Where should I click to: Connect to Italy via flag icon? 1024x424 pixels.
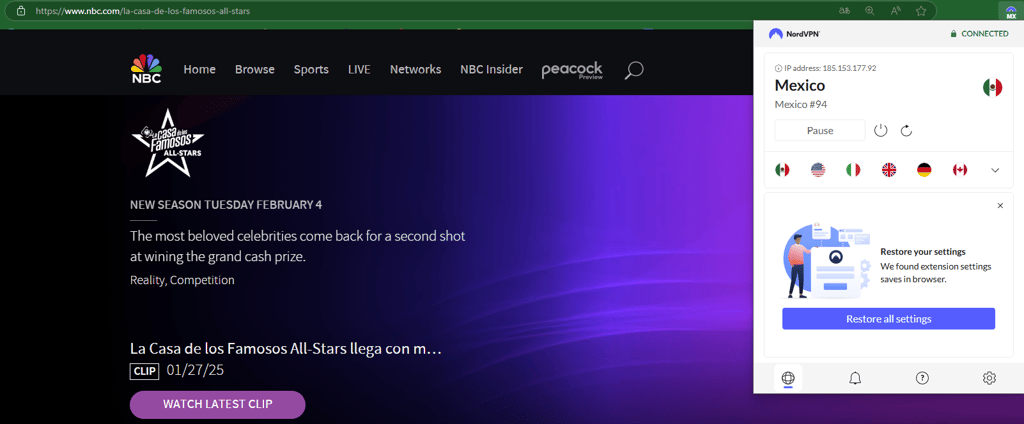pyautogui.click(x=853, y=170)
